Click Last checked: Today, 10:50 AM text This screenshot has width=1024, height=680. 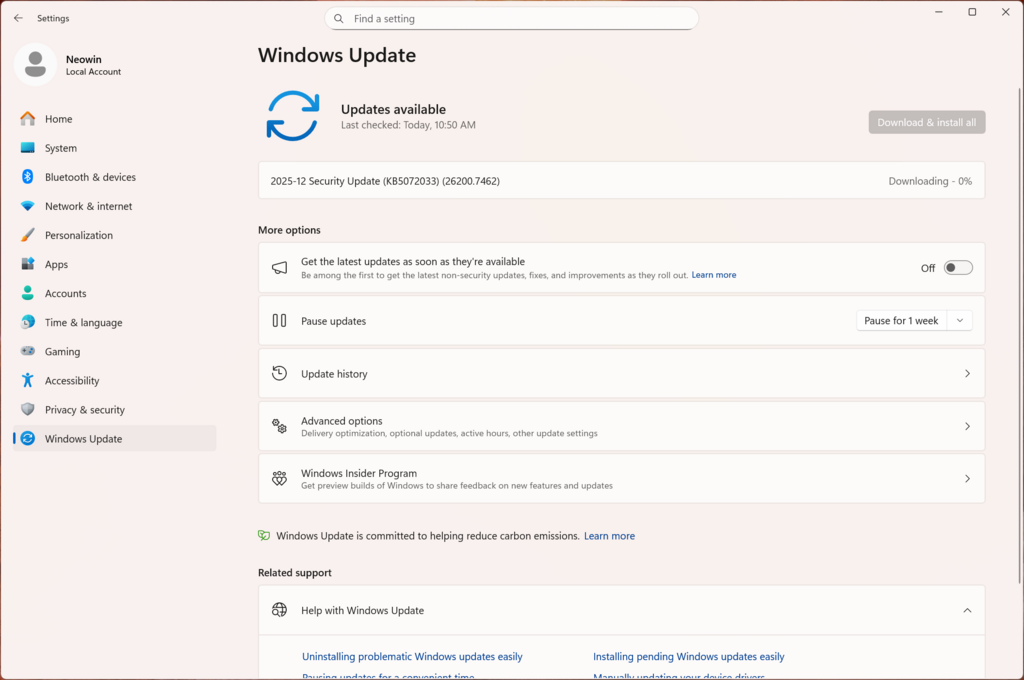tap(408, 125)
